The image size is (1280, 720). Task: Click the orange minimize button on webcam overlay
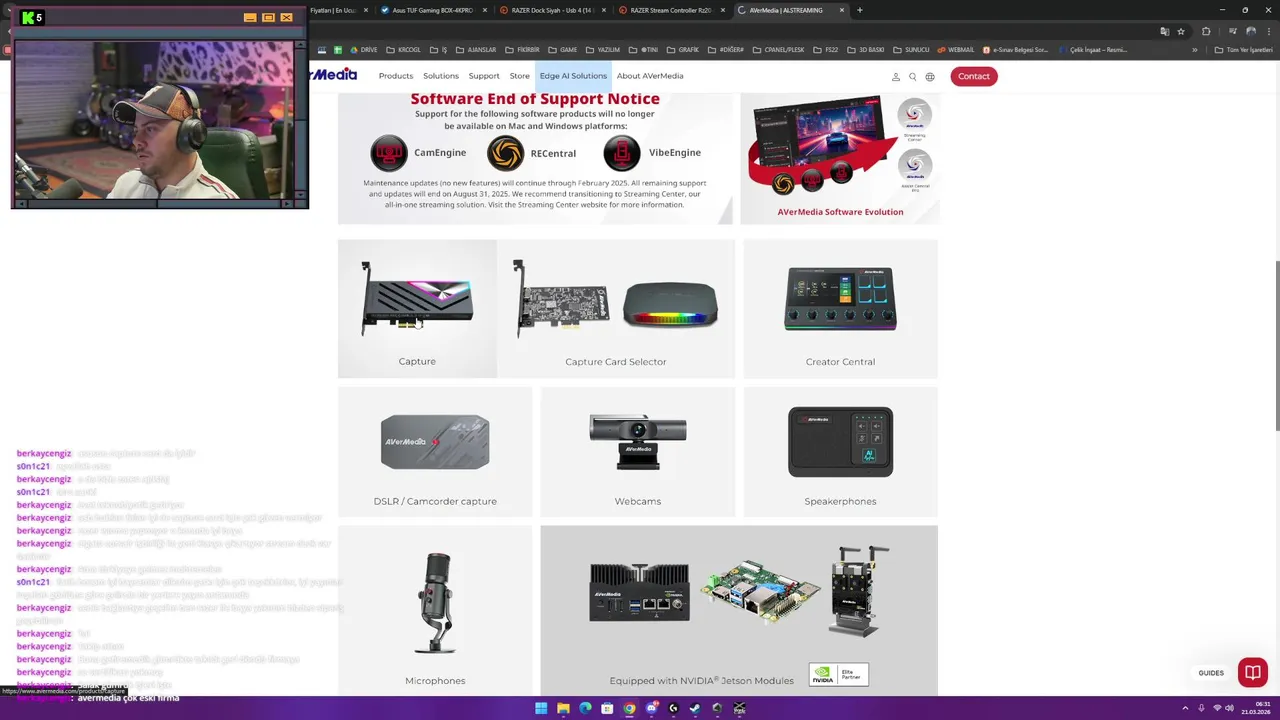pos(250,18)
